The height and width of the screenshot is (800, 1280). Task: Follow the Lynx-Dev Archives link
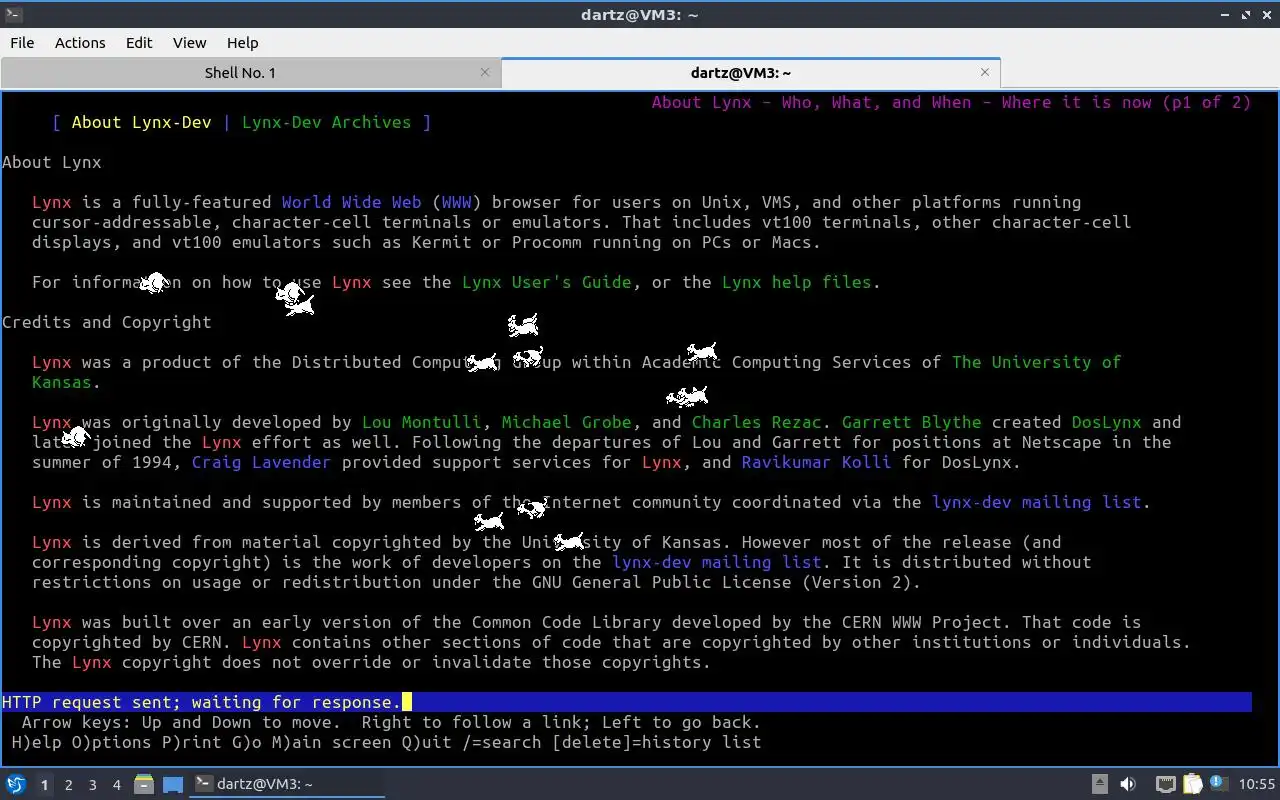(x=326, y=122)
